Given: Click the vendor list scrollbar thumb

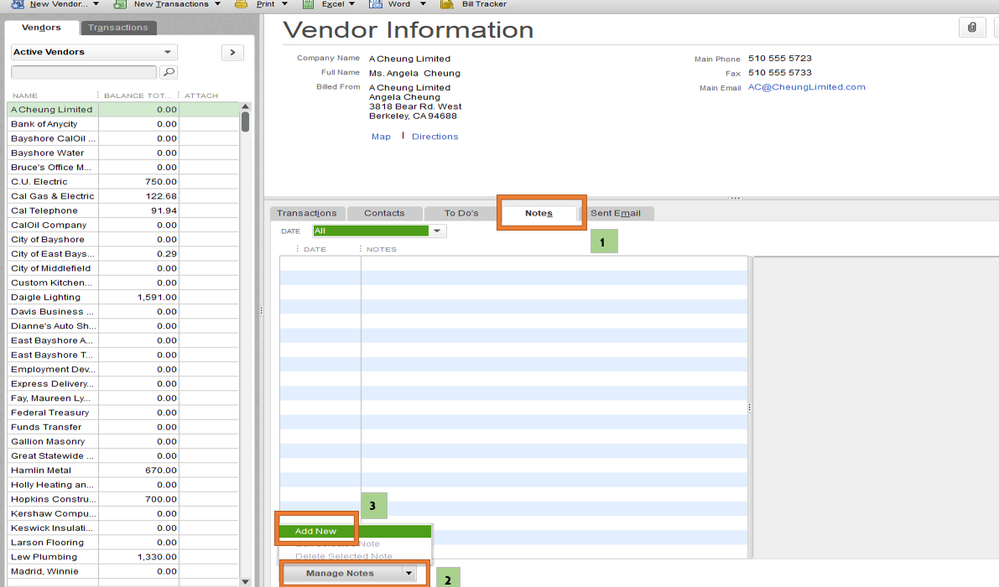Looking at the screenshot, I should point(245,121).
